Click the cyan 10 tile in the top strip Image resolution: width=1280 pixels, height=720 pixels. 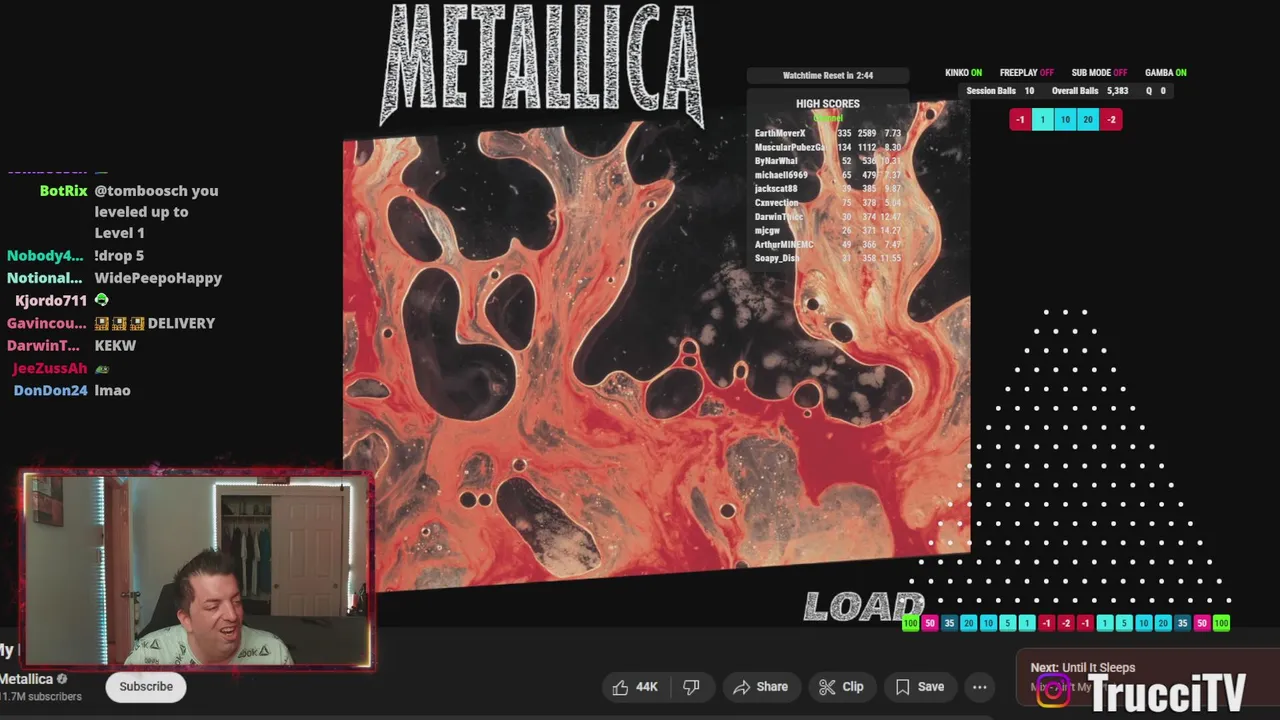(x=1065, y=119)
